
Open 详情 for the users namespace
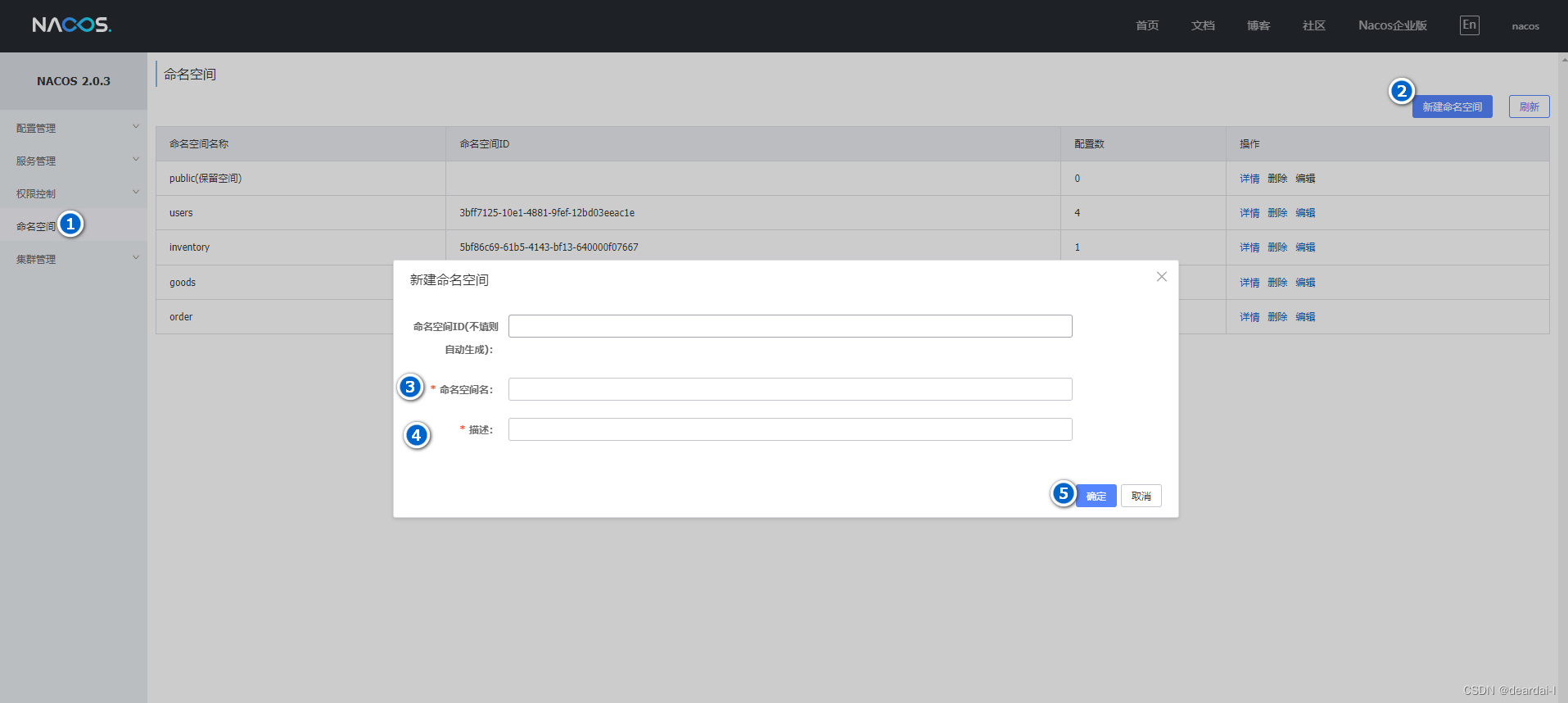pyautogui.click(x=1249, y=213)
